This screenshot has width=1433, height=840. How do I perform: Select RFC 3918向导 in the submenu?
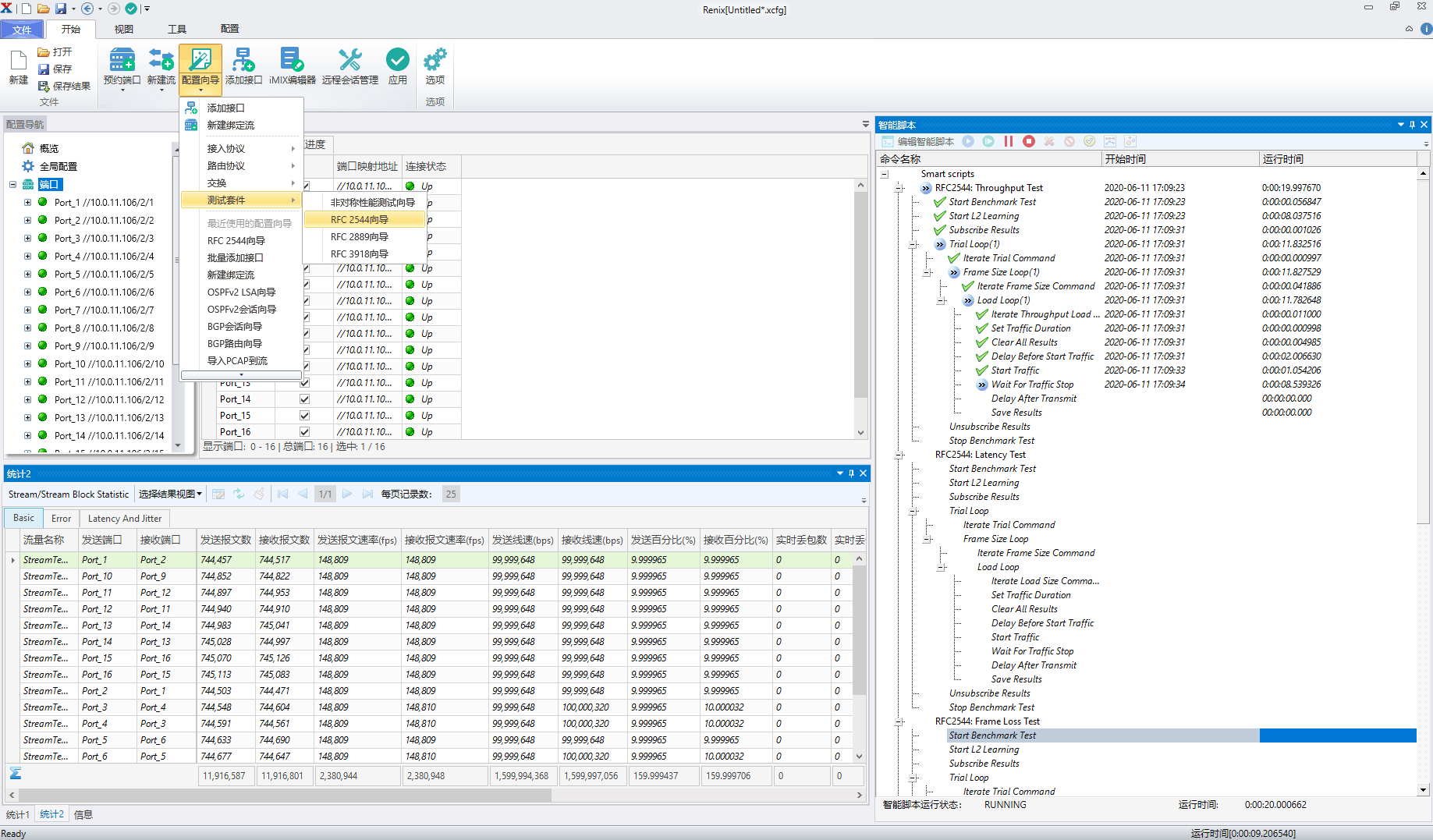[x=364, y=253]
